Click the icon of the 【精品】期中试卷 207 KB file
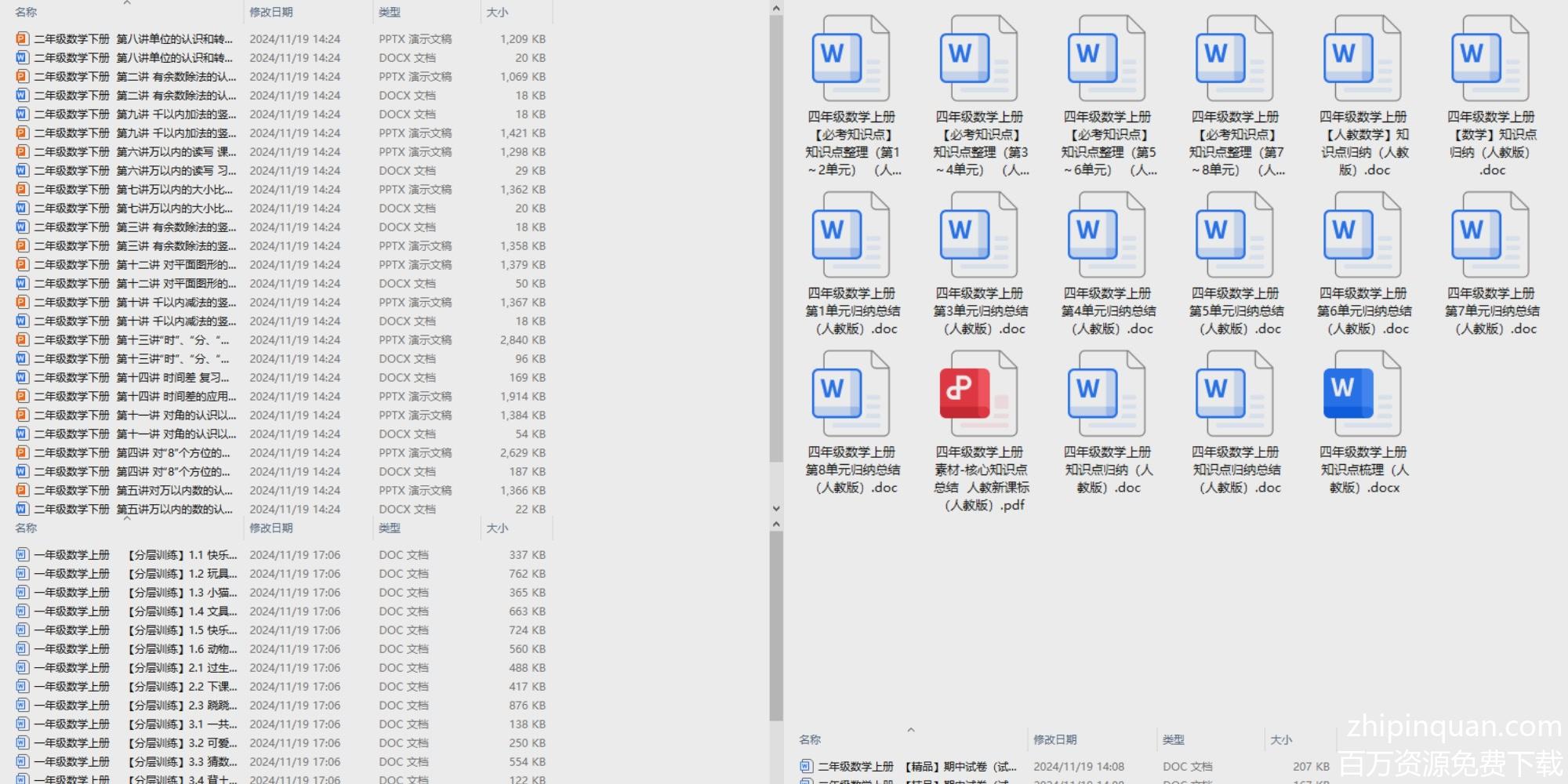The width and height of the screenshot is (1568, 784). coord(806,766)
